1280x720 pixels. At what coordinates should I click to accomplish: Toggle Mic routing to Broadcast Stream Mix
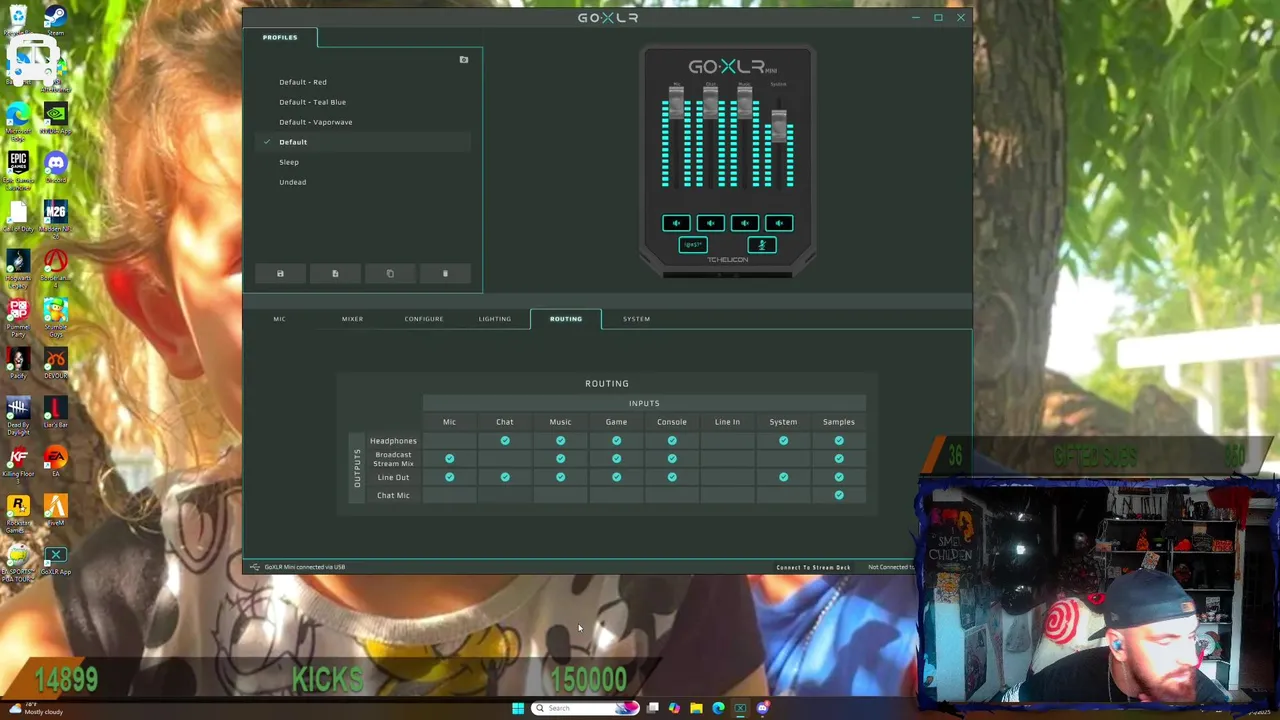(x=449, y=459)
